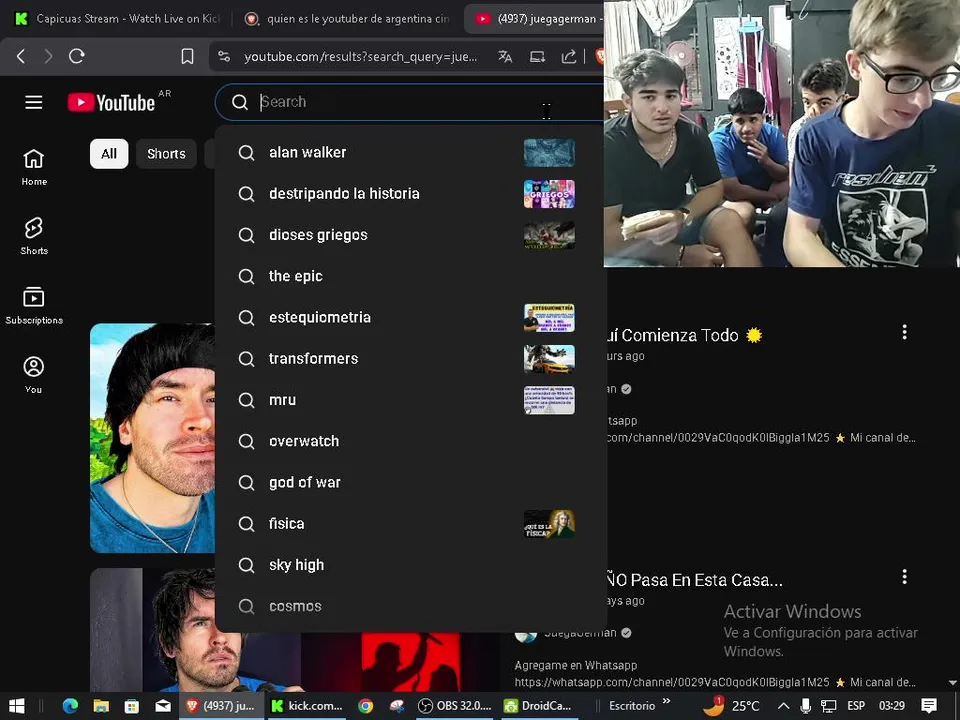Screen dimensions: 960x720
Task: Choose 'mru' search suggestion
Action: [409, 400]
